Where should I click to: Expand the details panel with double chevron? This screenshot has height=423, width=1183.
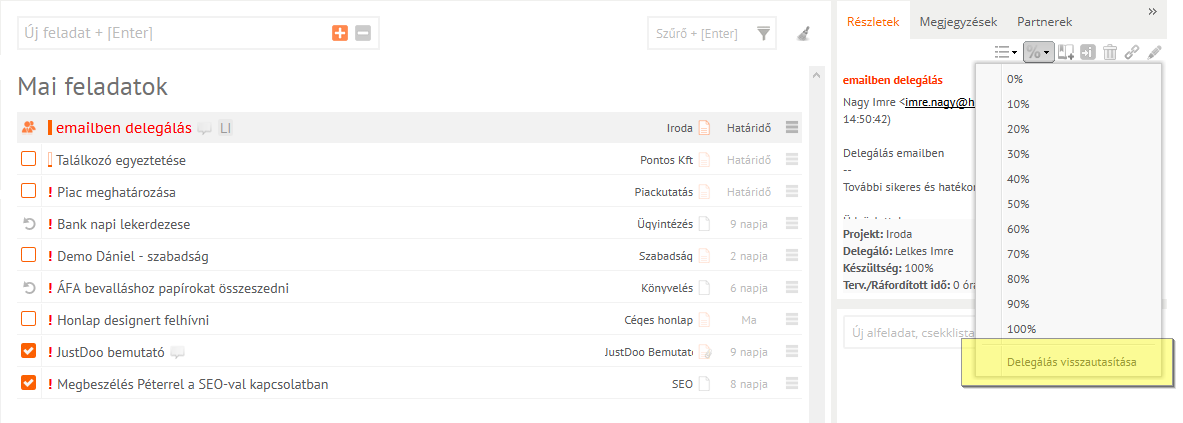click(1152, 11)
